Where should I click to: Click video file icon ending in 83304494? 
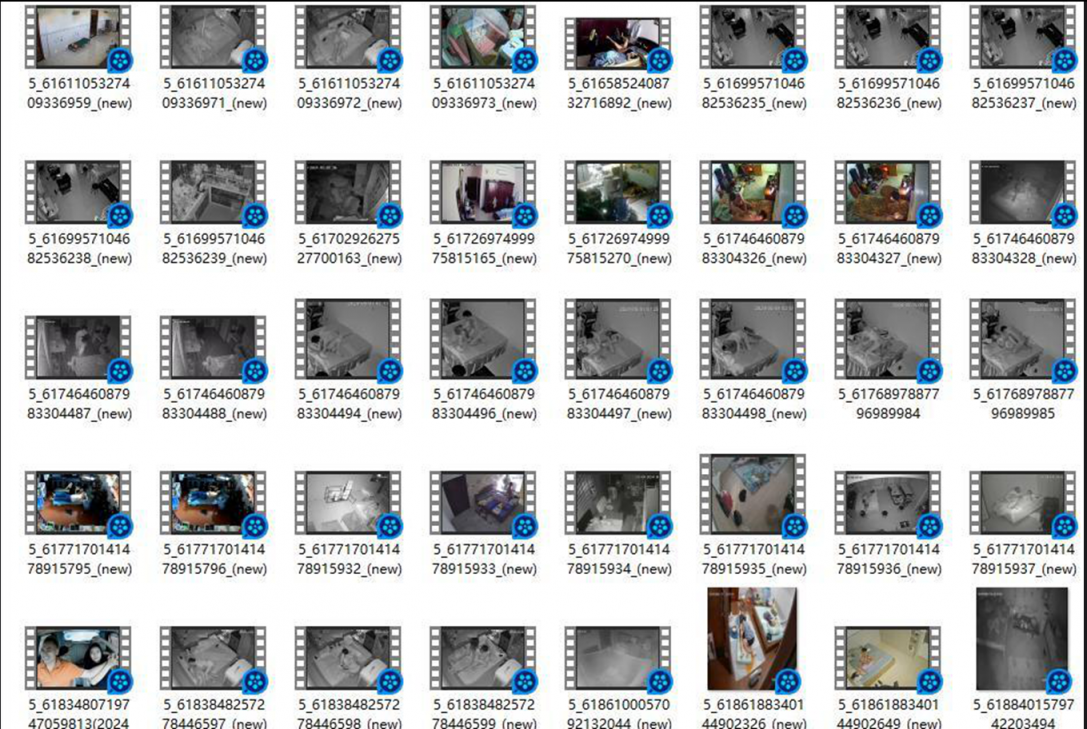(x=348, y=342)
